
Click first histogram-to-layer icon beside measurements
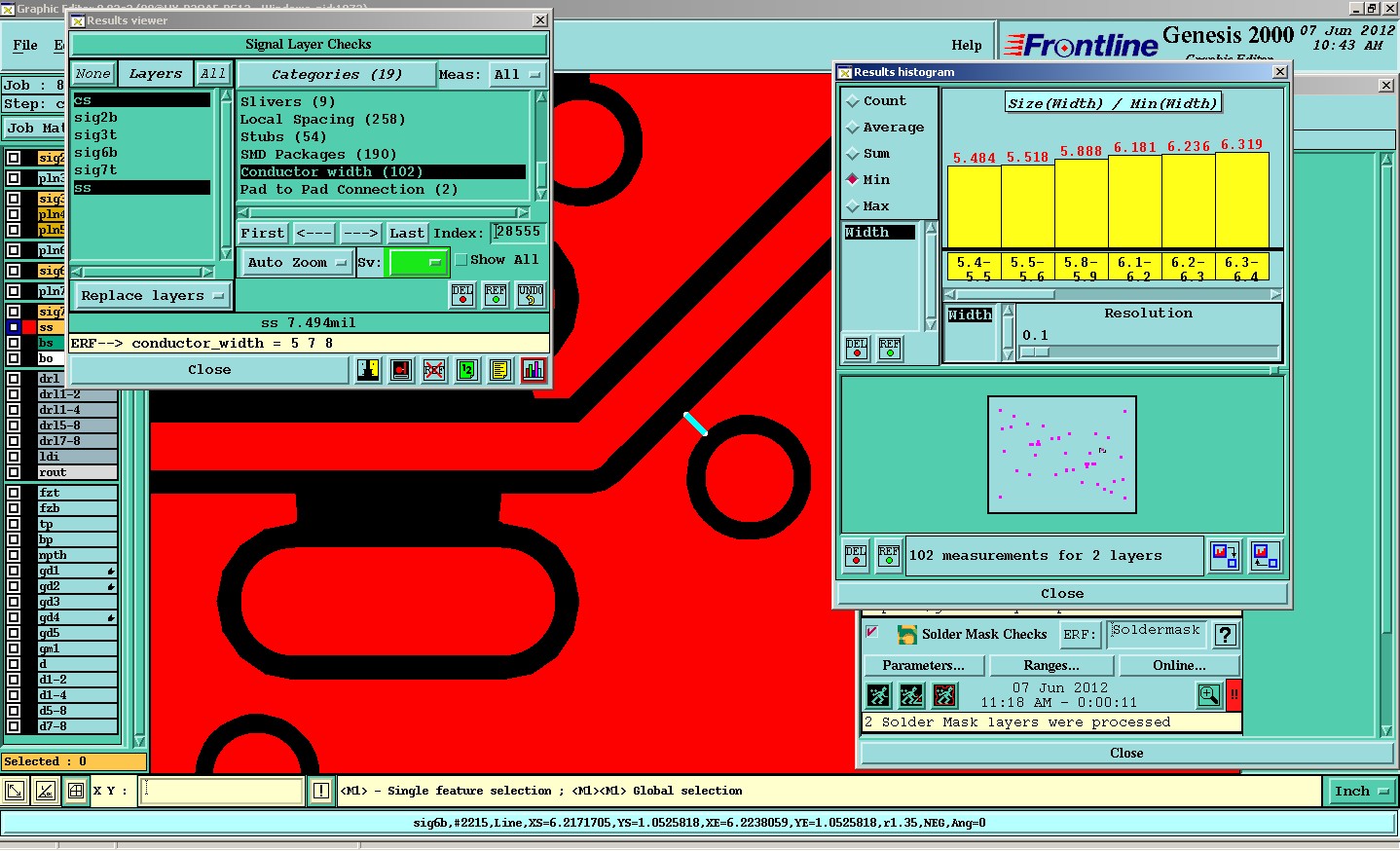(1224, 556)
